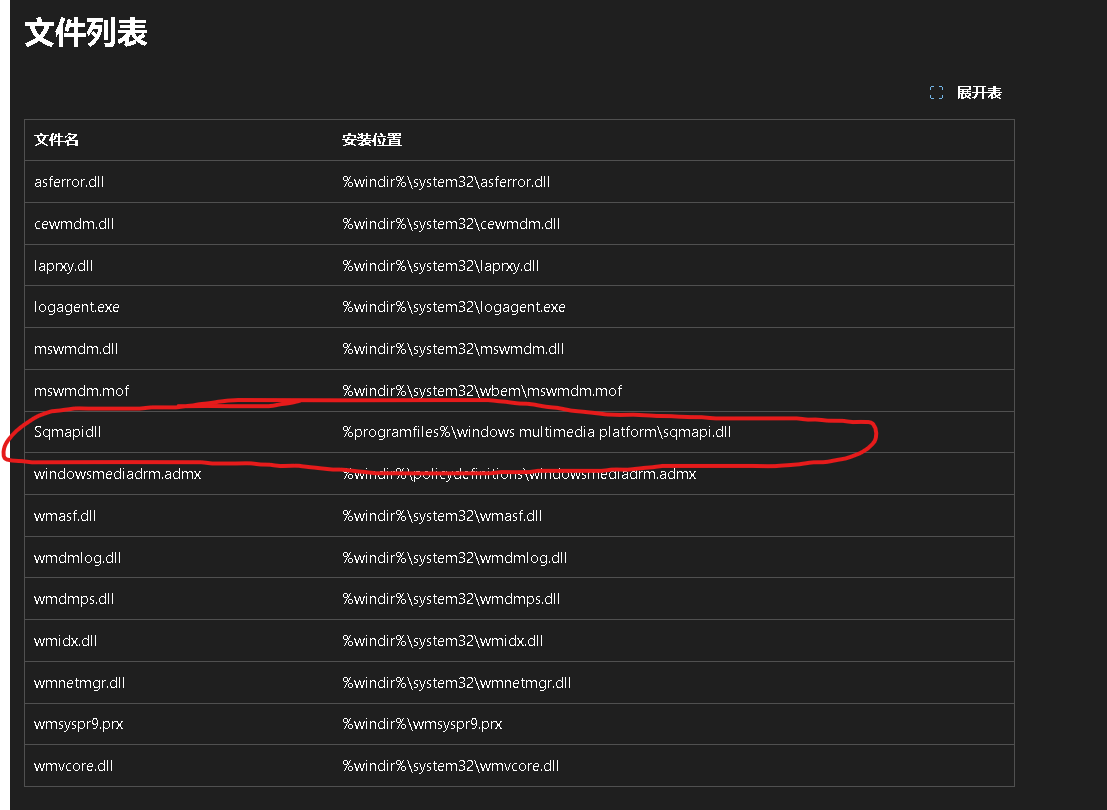Click the wmdmps.dll file name

(x=74, y=599)
